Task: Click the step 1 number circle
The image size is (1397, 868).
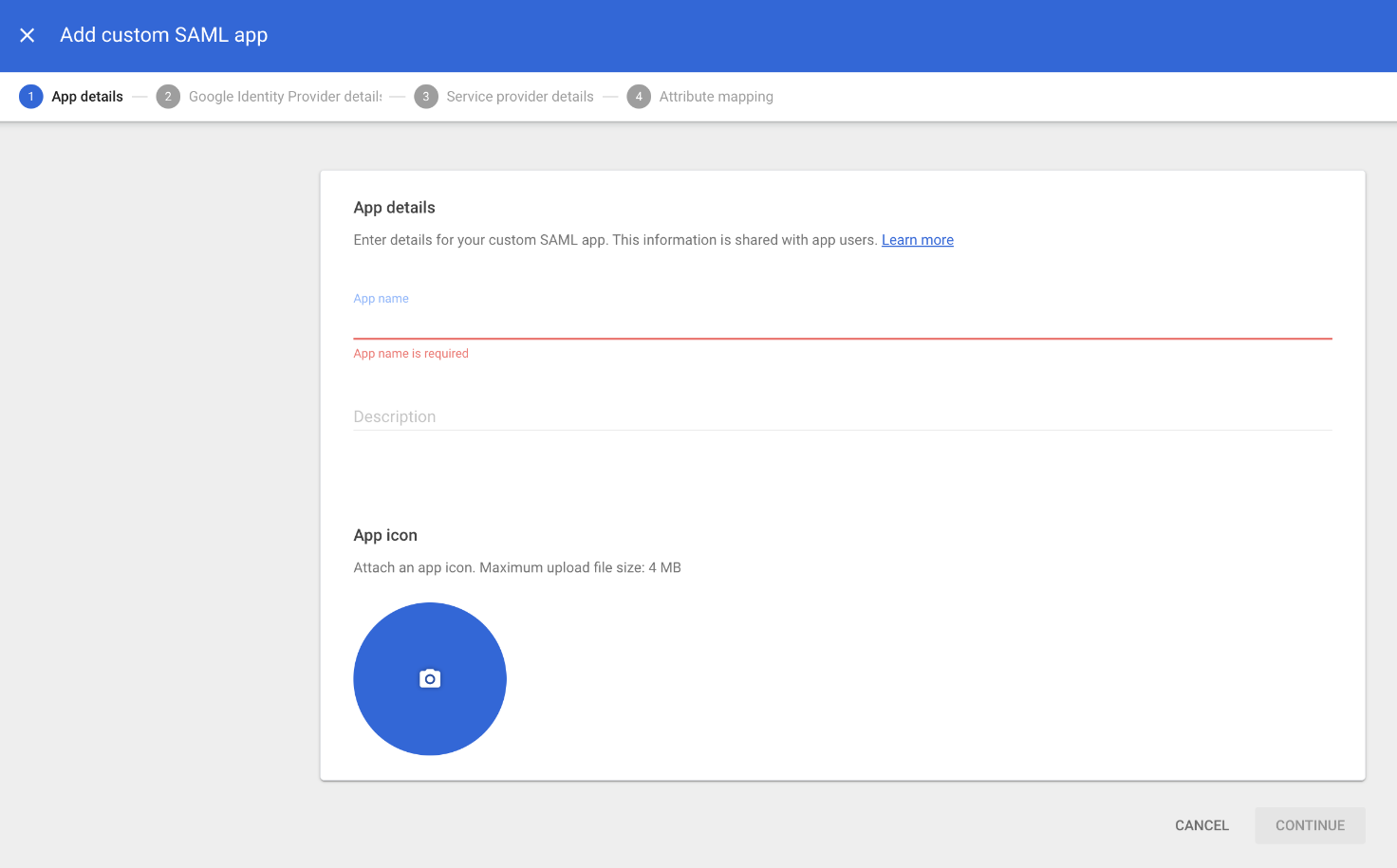Action: pyautogui.click(x=30, y=97)
